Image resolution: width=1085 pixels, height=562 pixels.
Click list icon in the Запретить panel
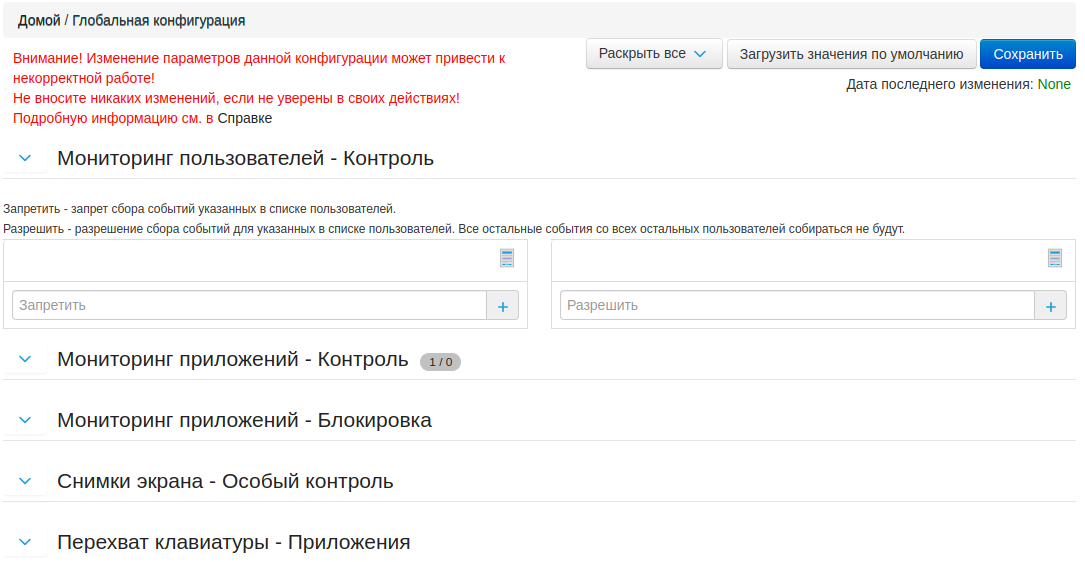coord(507,258)
